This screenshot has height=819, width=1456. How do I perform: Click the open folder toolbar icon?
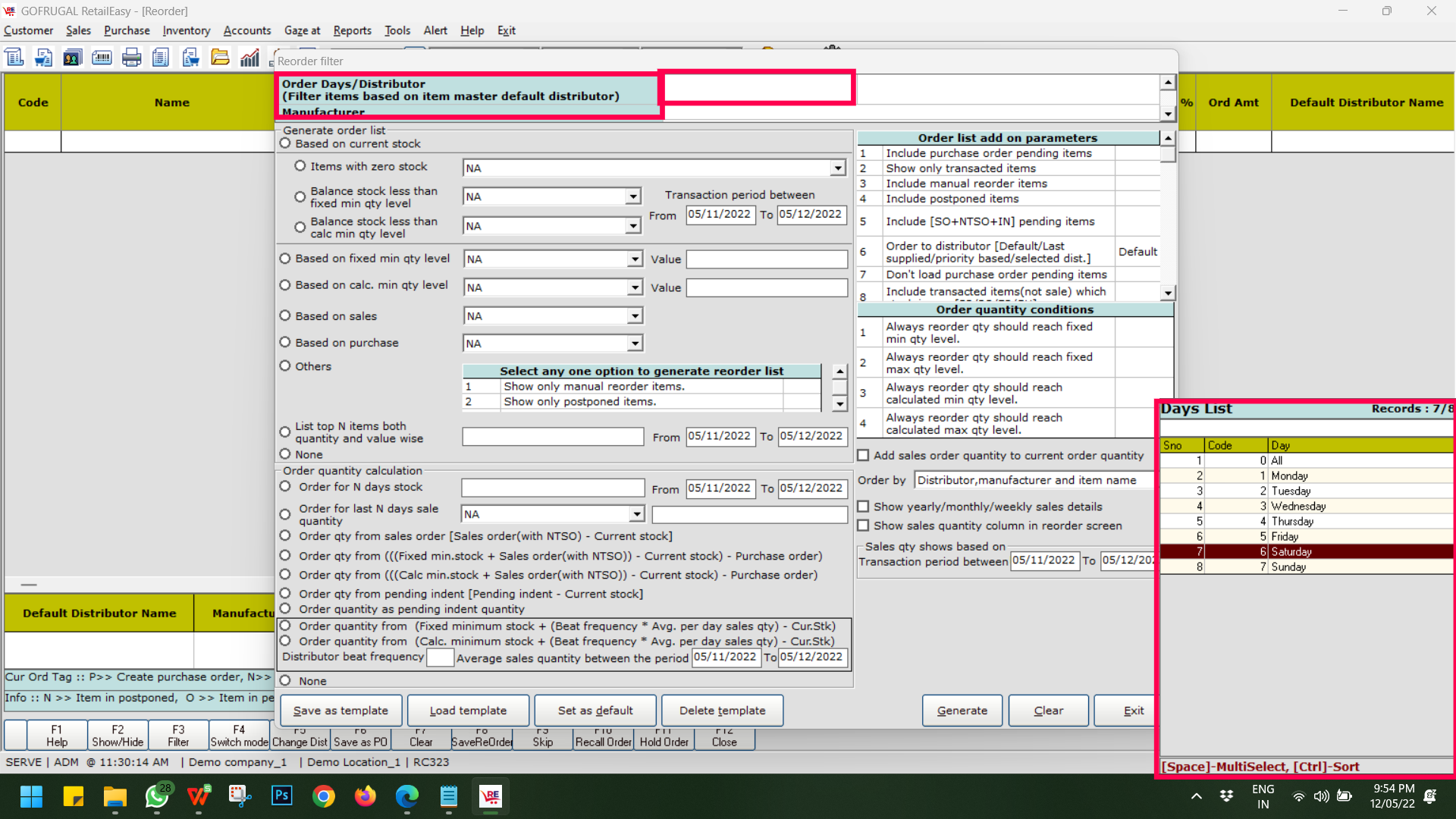coord(220,58)
